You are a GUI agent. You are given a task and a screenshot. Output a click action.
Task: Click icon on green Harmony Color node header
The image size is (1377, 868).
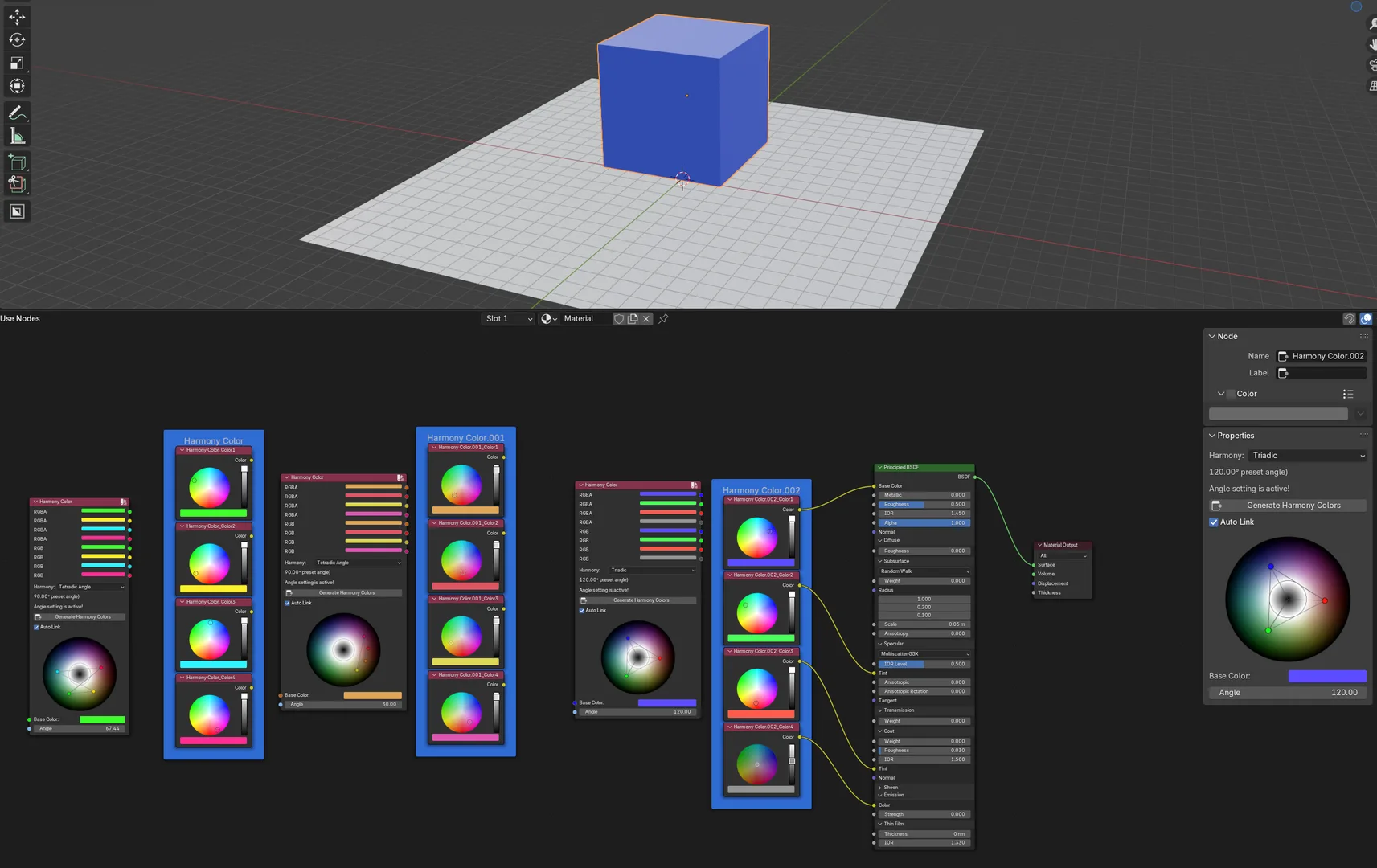point(123,502)
